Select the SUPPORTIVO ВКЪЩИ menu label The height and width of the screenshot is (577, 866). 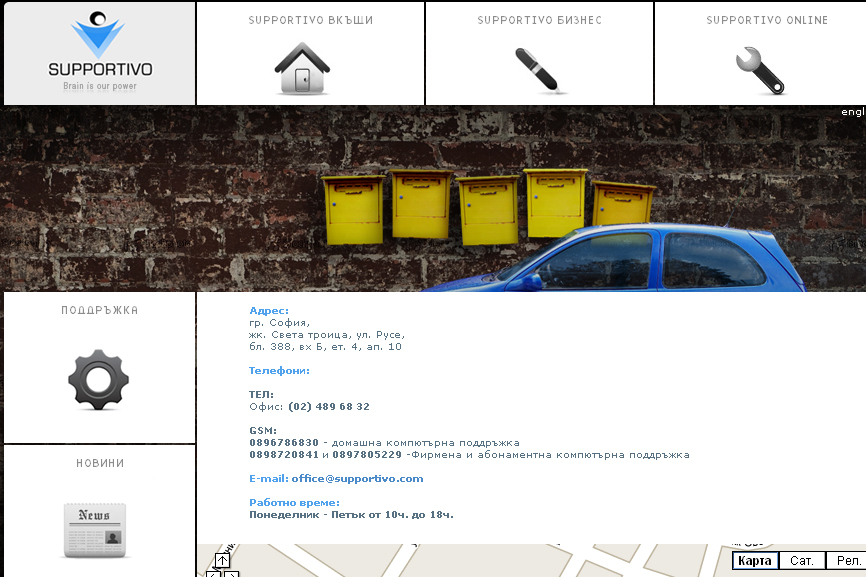click(310, 21)
